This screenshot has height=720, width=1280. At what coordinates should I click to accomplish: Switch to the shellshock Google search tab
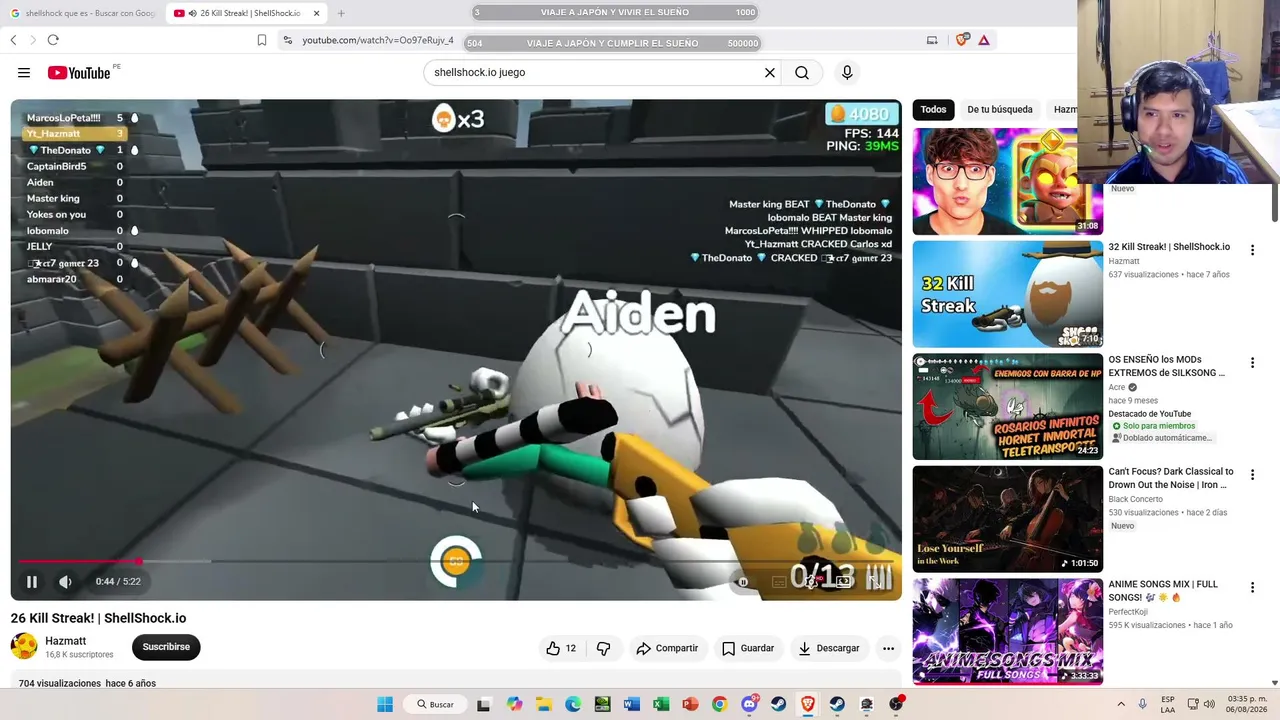coord(82,13)
